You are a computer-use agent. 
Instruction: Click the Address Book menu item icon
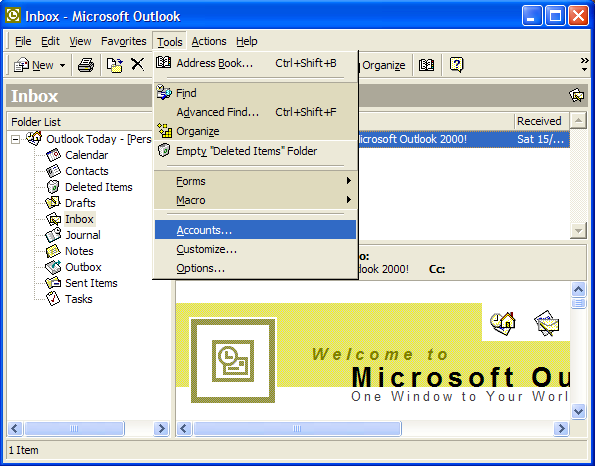click(x=163, y=63)
